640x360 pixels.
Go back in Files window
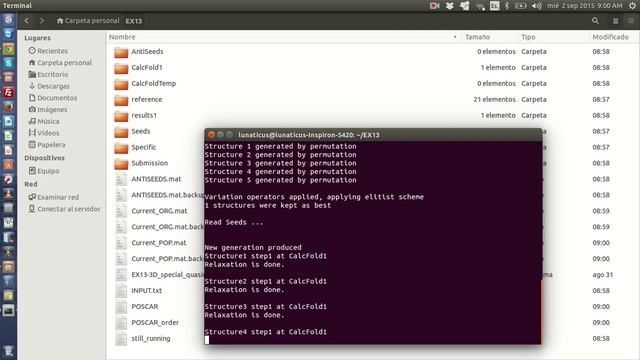[27, 20]
